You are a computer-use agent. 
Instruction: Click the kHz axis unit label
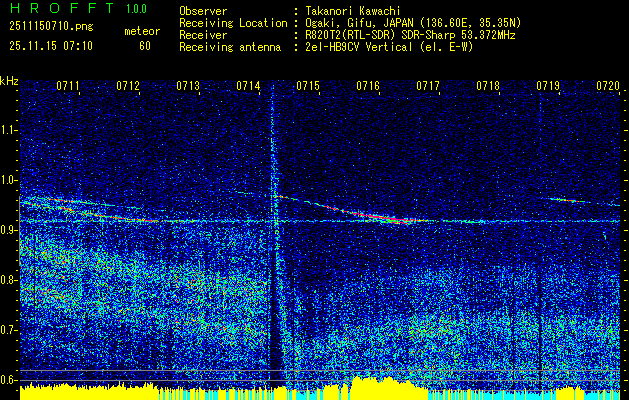[x=9, y=81]
